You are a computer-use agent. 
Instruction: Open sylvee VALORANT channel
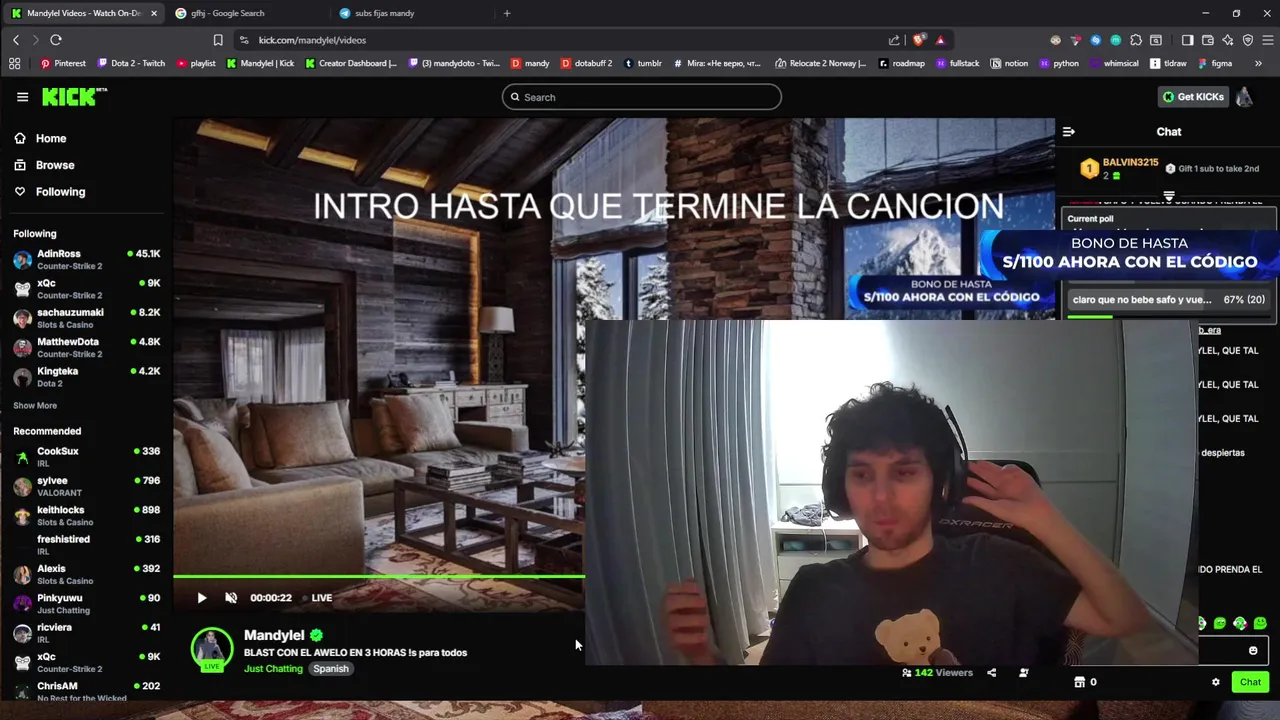(x=86, y=486)
